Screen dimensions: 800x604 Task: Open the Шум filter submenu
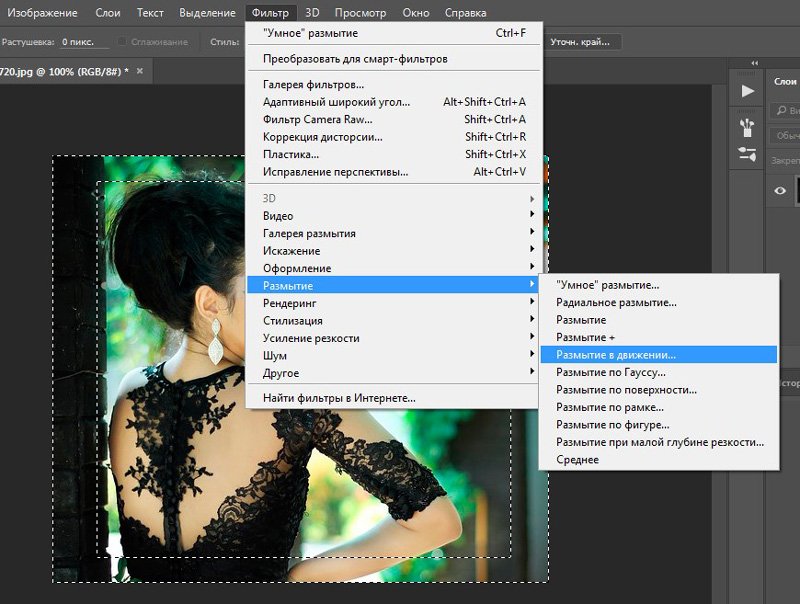click(x=275, y=356)
